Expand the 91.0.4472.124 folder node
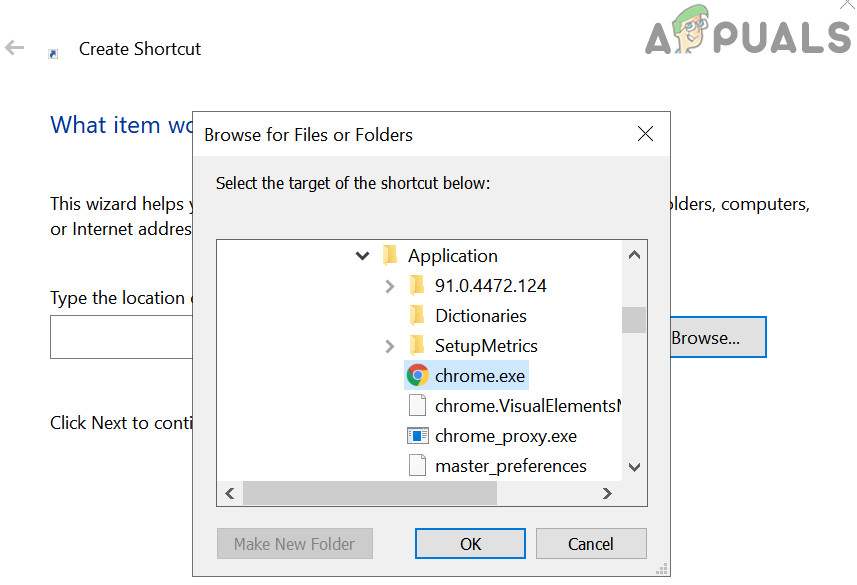Image resolution: width=857 pixels, height=585 pixels. pyautogui.click(x=389, y=286)
